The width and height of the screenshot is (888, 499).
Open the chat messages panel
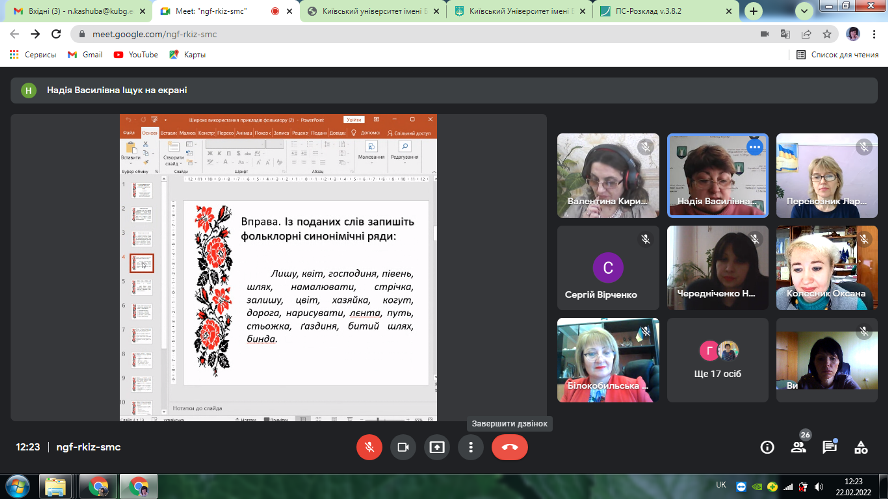(x=829, y=447)
